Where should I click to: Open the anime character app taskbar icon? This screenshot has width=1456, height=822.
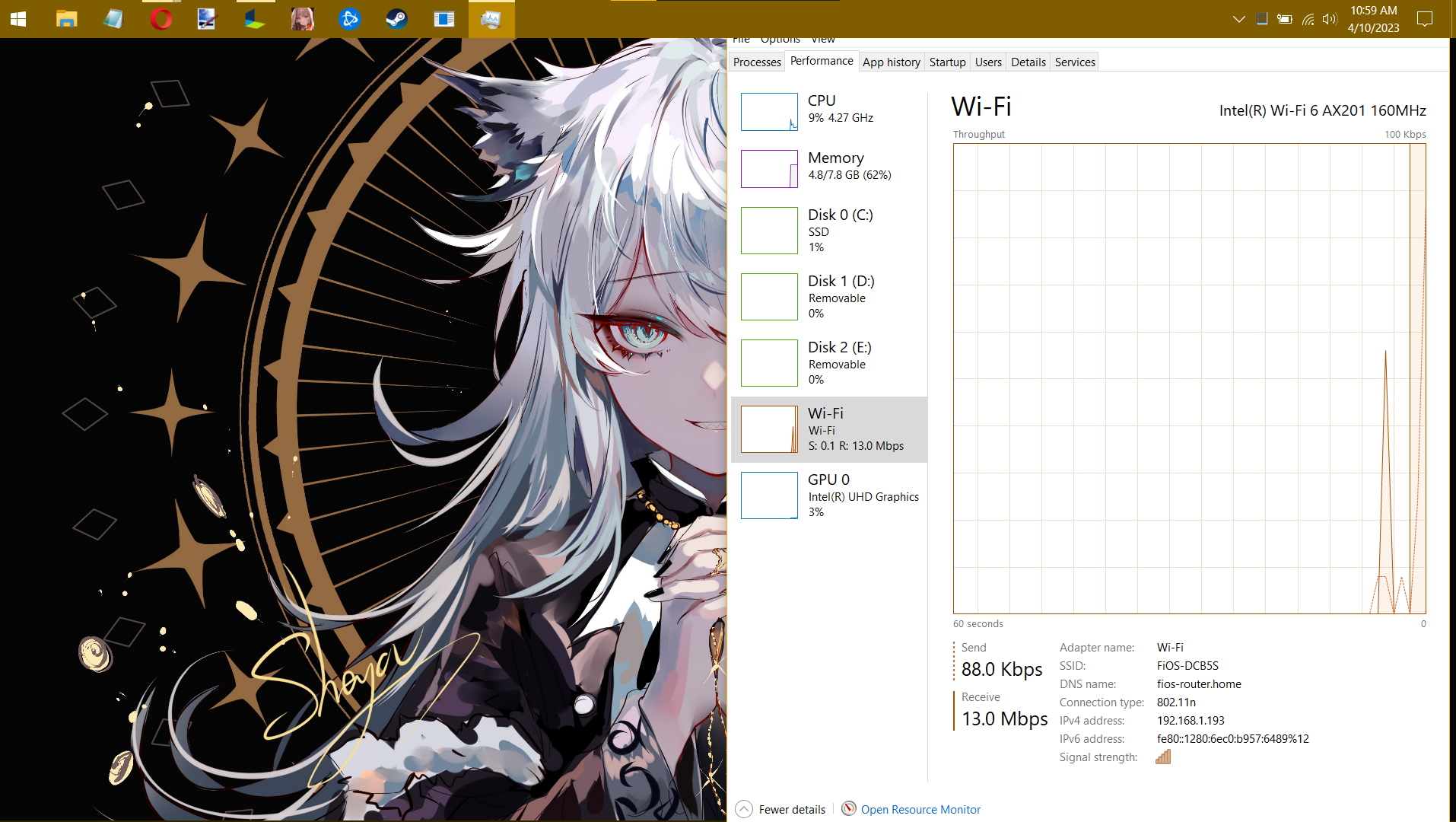[302, 19]
